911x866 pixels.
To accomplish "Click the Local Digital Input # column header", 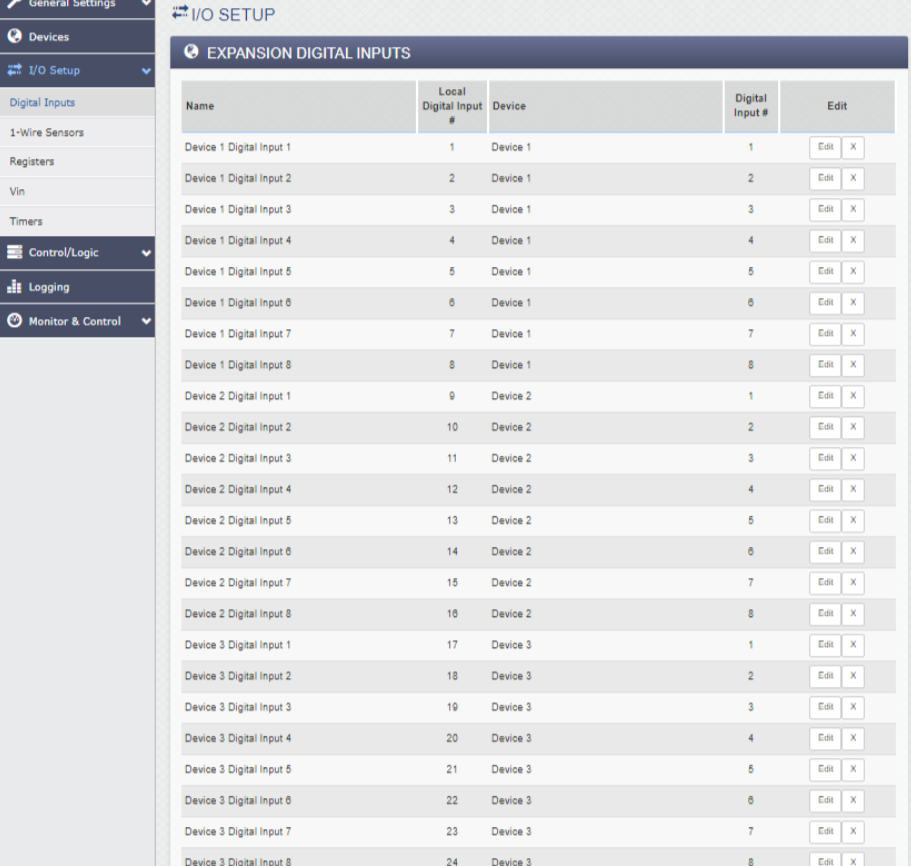I will (452, 106).
